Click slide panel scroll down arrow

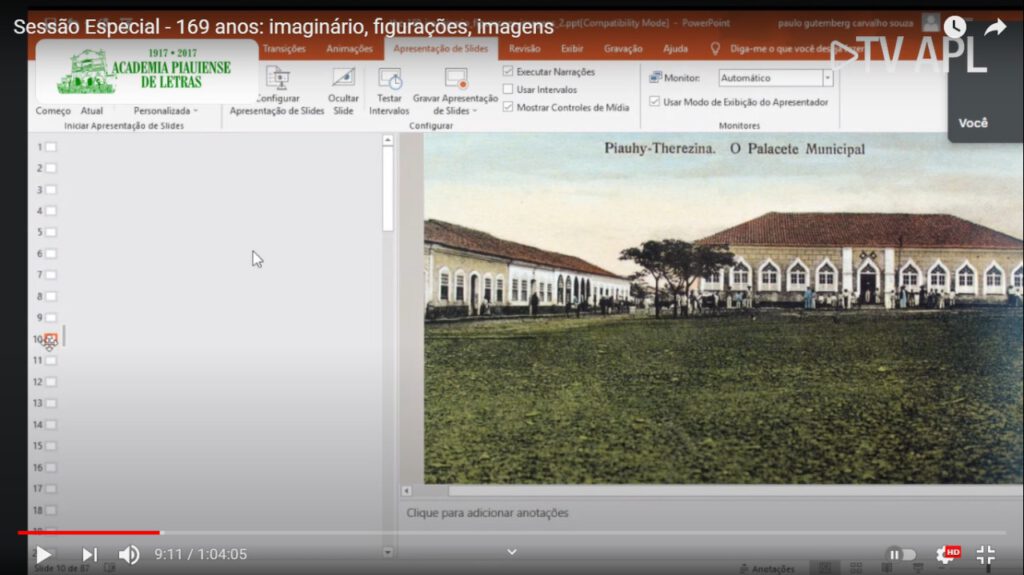(388, 552)
